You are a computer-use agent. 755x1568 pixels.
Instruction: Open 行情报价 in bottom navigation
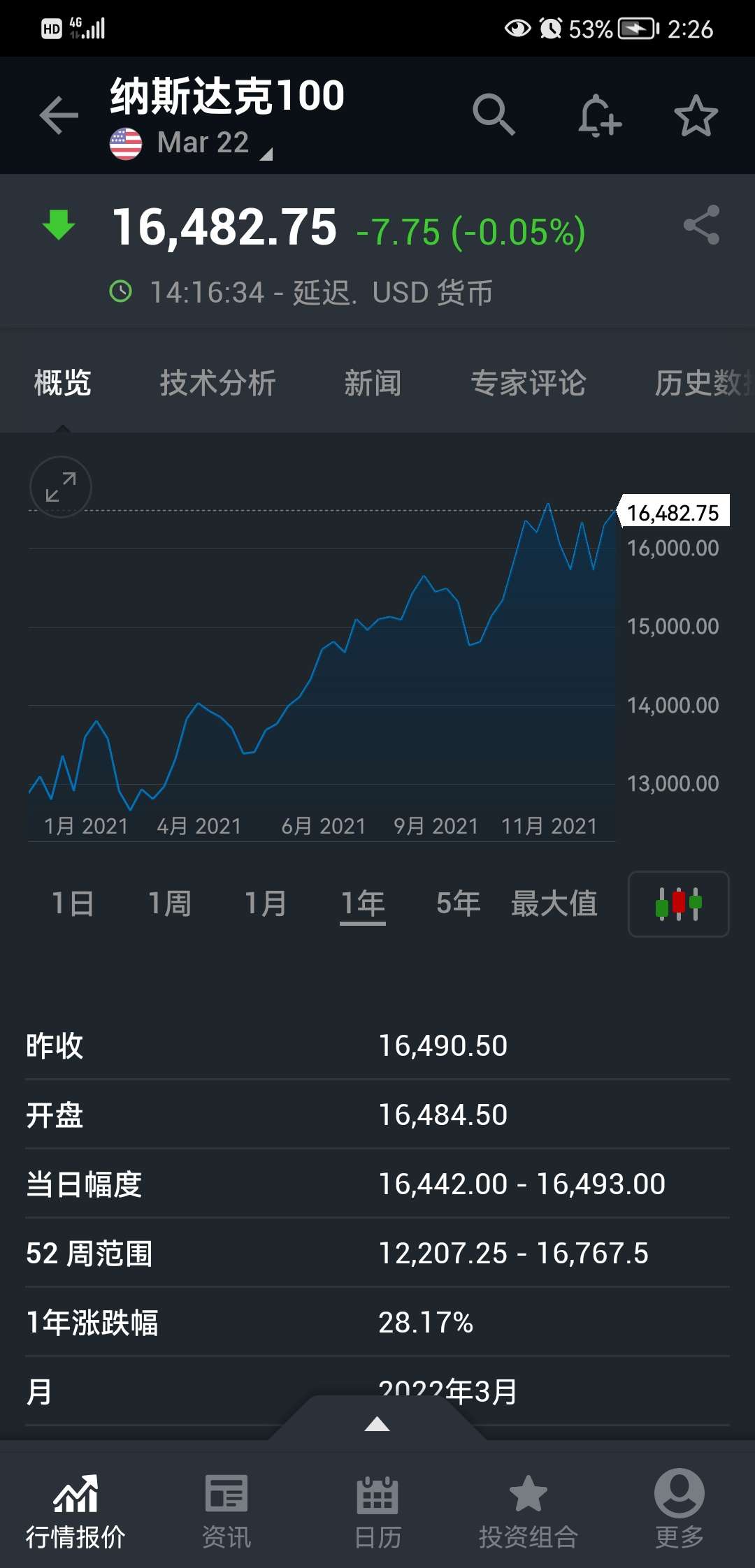pyautogui.click(x=75, y=1511)
